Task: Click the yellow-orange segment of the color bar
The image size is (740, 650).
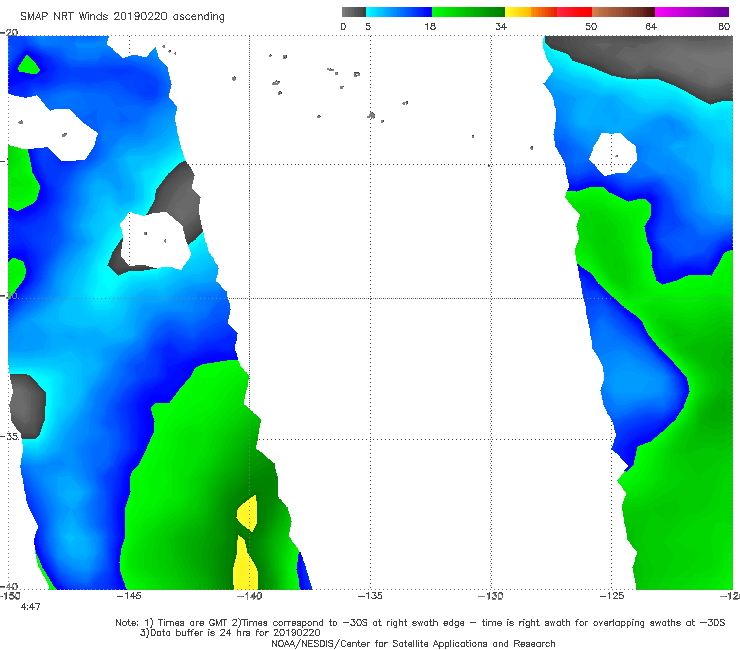Action: click(531, 12)
